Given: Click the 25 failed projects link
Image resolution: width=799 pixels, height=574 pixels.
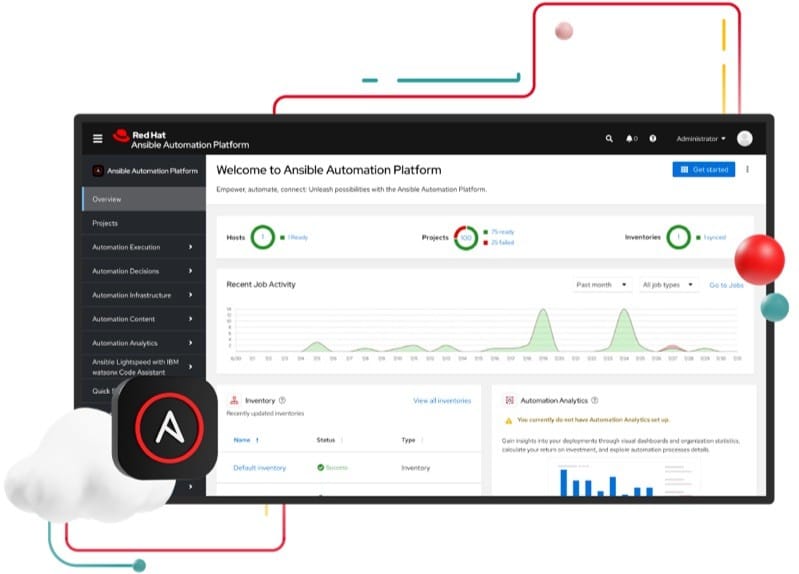Looking at the screenshot, I should (502, 243).
